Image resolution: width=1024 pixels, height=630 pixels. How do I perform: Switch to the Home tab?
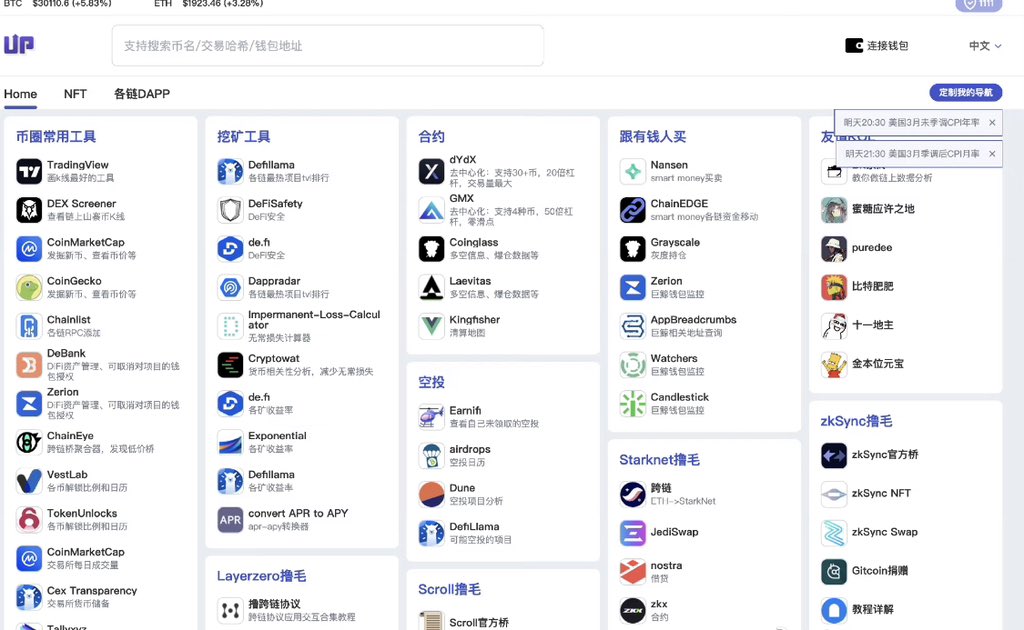[x=20, y=94]
